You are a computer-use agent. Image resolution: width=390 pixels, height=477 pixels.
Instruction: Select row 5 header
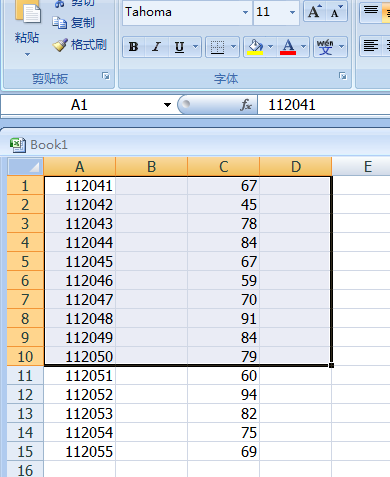(x=25, y=261)
